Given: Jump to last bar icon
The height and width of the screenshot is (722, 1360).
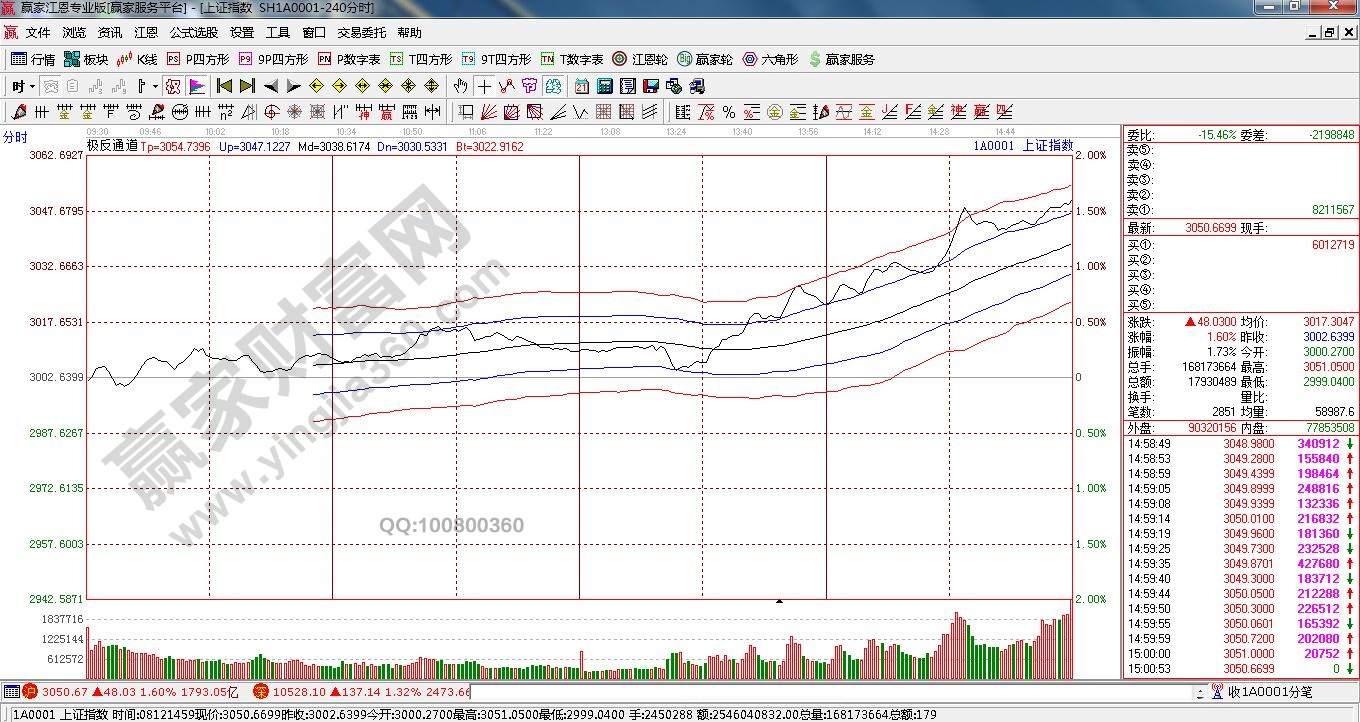Looking at the screenshot, I should 247,86.
